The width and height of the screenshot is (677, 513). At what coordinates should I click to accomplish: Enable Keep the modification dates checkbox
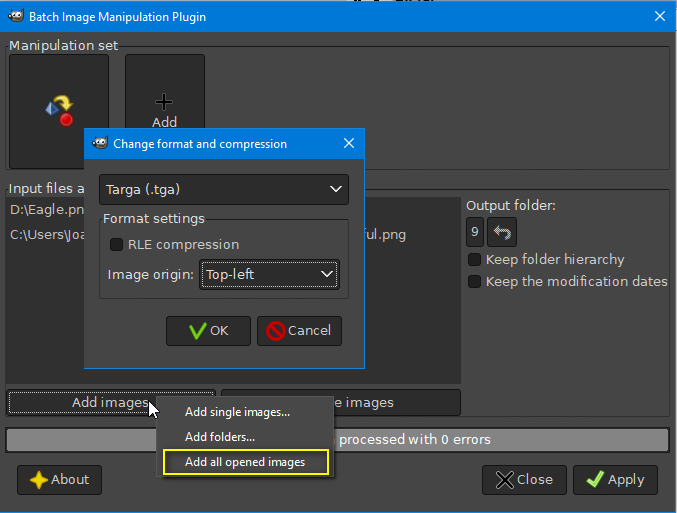(x=475, y=282)
